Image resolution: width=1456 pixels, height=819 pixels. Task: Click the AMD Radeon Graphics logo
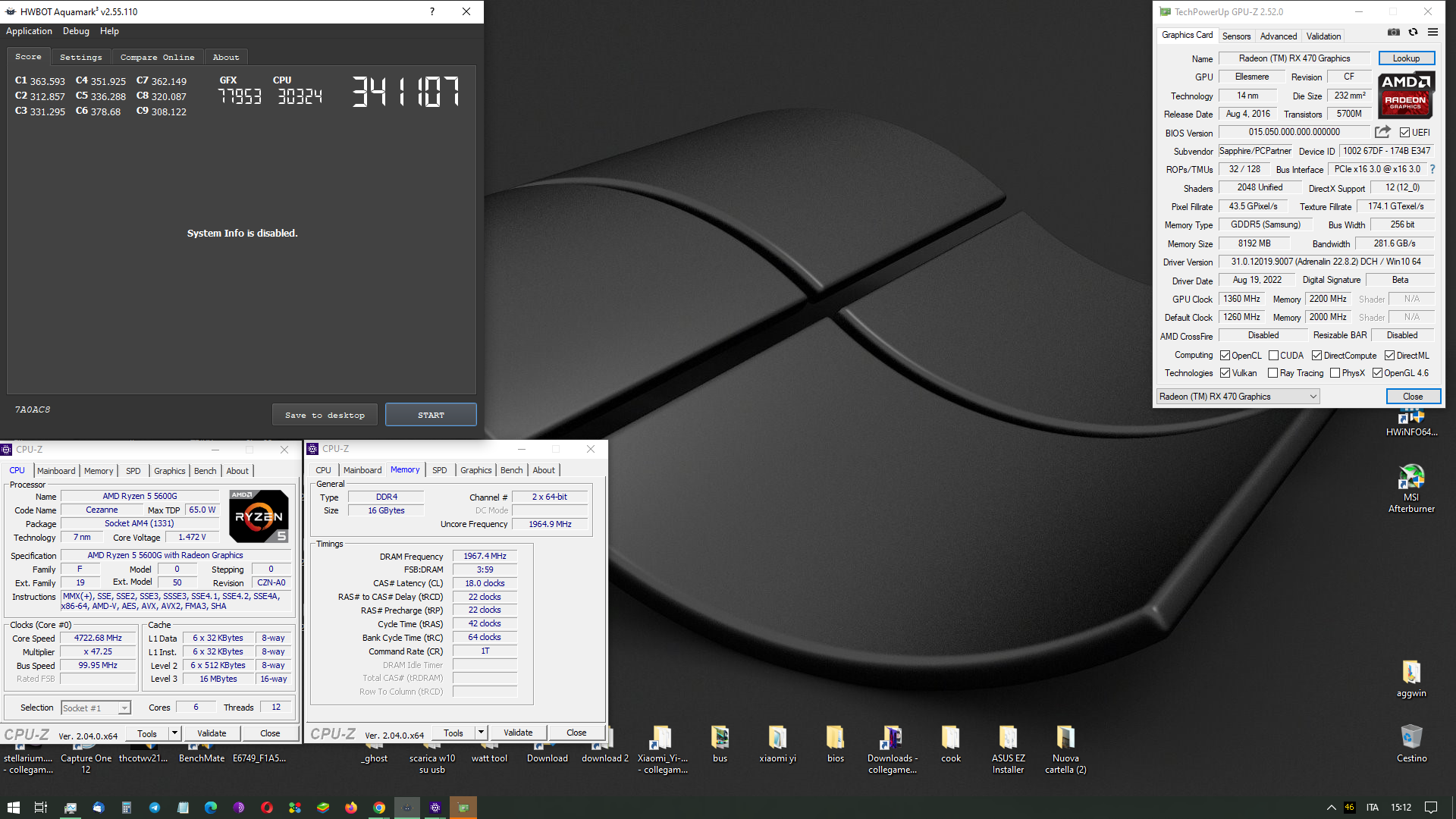1405,96
